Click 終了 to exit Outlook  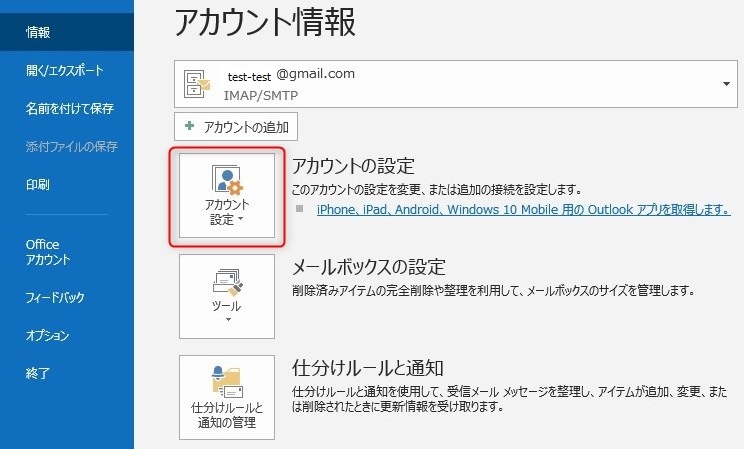pyautogui.click(x=38, y=373)
